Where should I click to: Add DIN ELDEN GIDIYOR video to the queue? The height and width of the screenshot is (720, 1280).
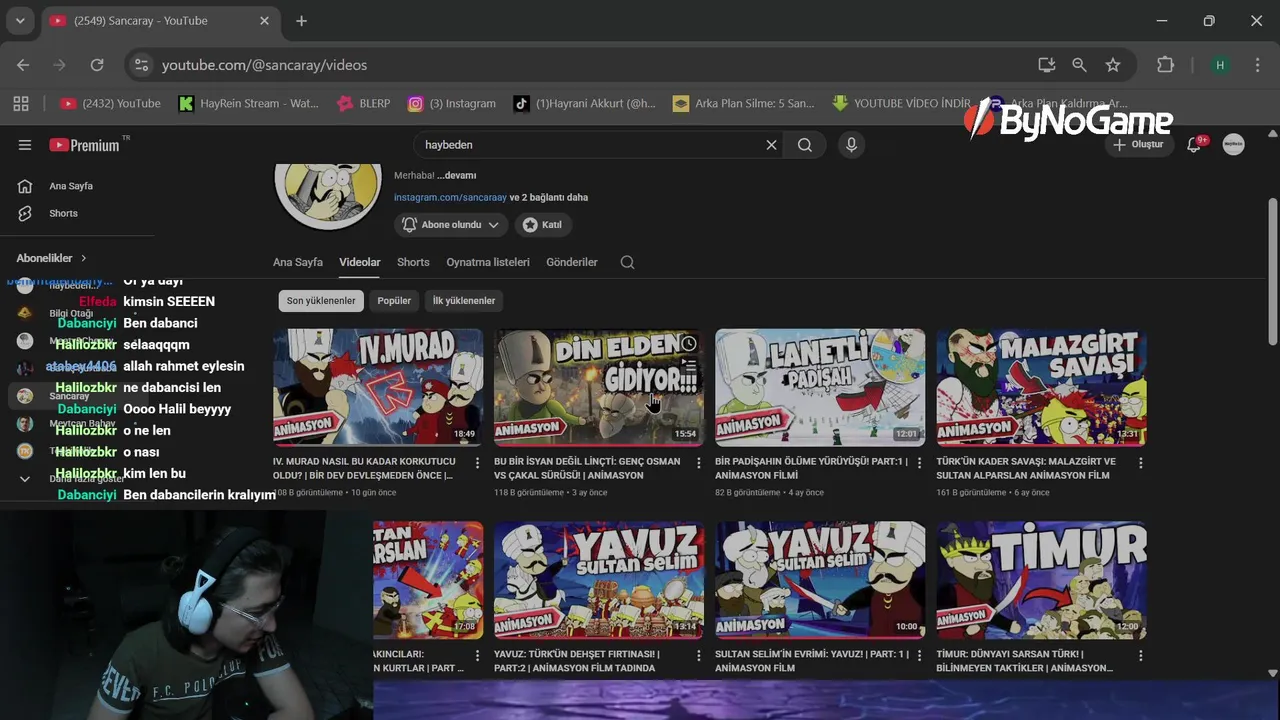689,367
